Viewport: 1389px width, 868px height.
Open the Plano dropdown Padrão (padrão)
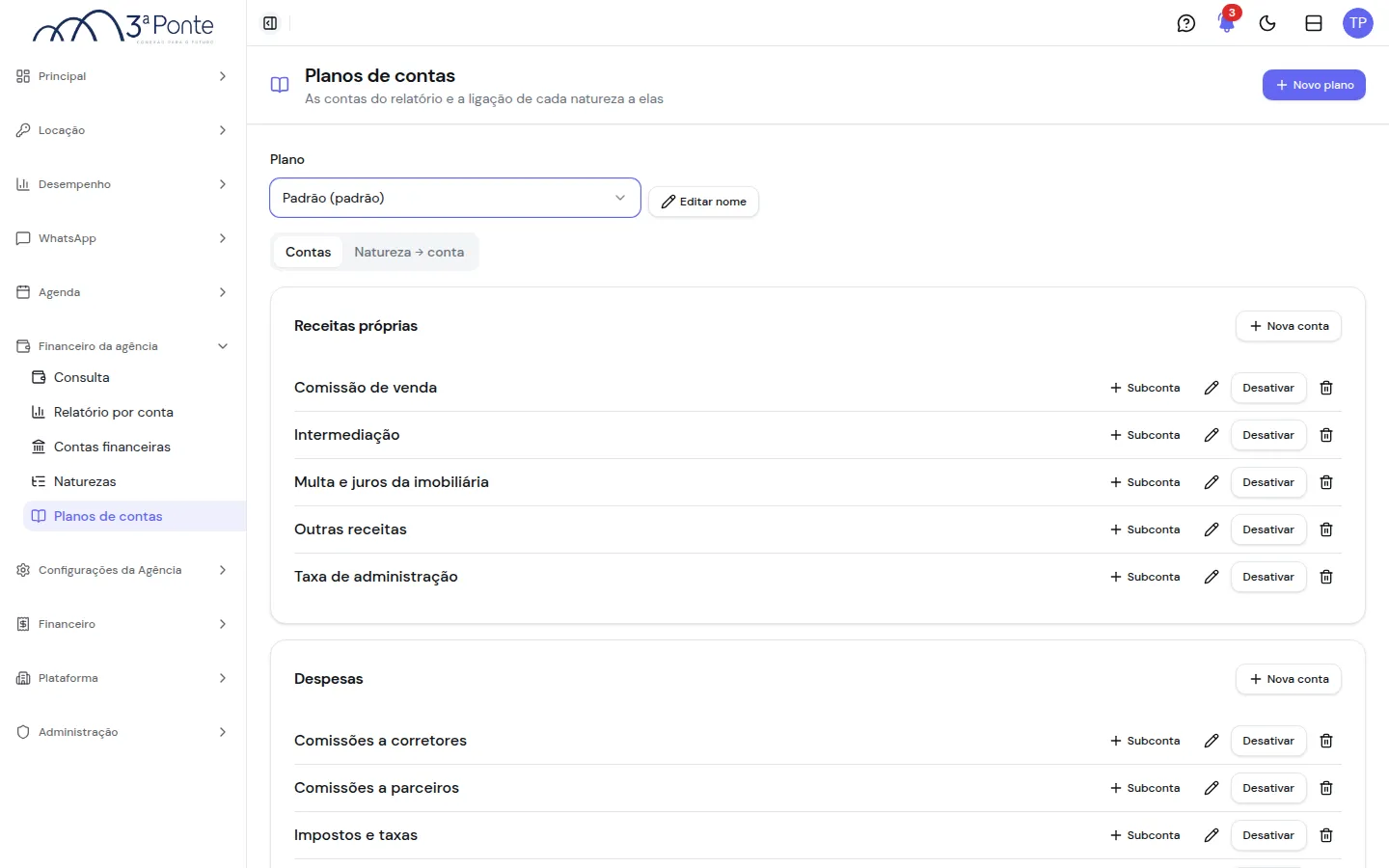455,198
